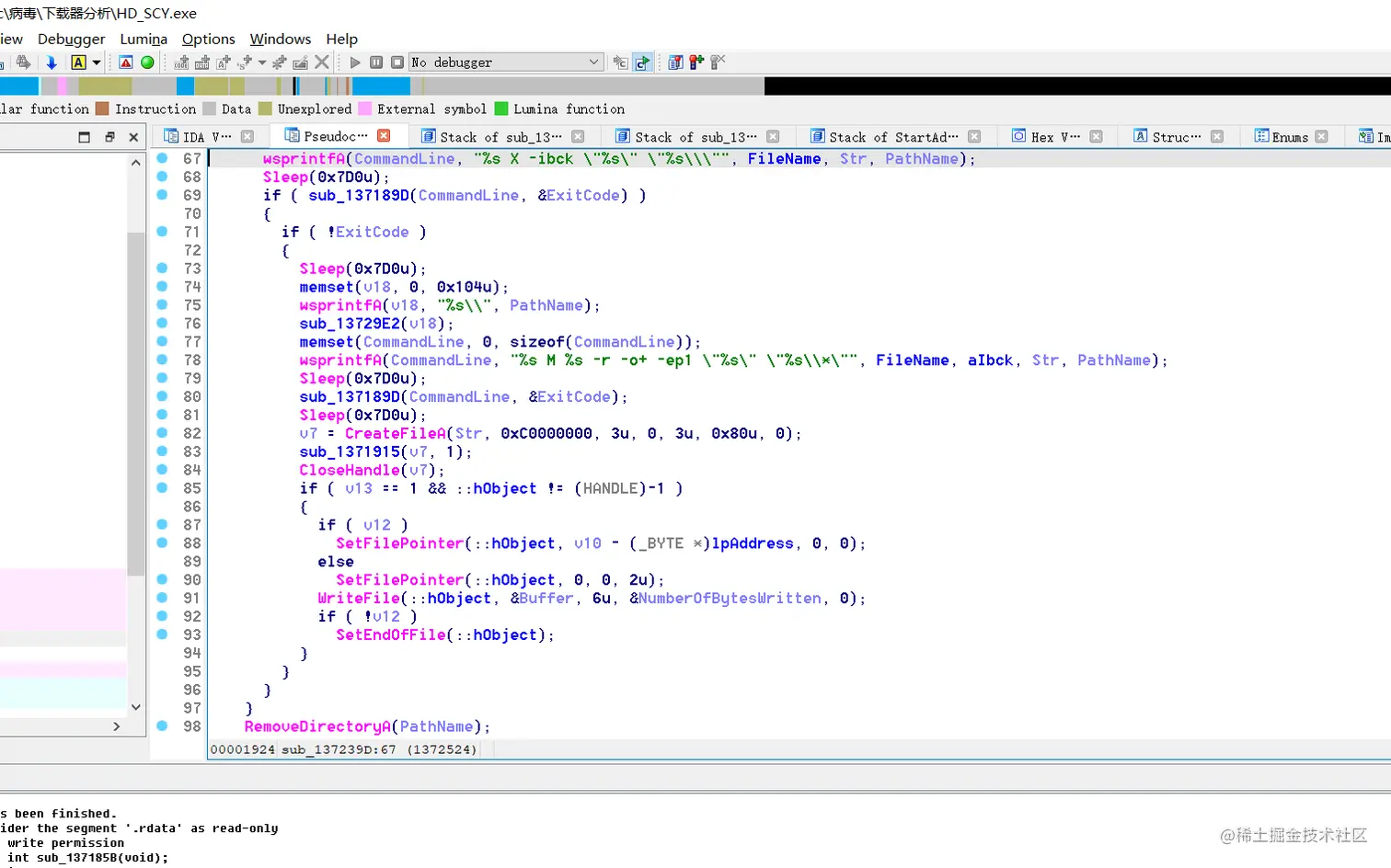Start the process with the play button

coord(355,63)
